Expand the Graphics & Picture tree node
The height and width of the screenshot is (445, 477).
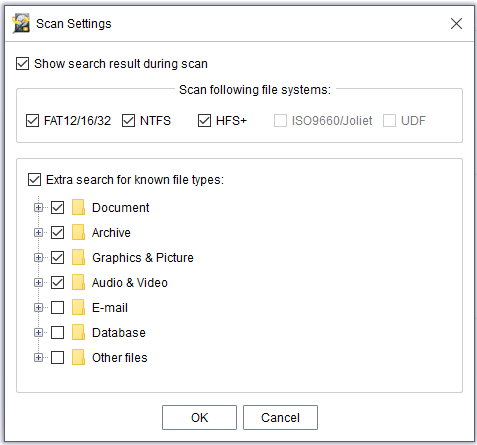click(38, 257)
